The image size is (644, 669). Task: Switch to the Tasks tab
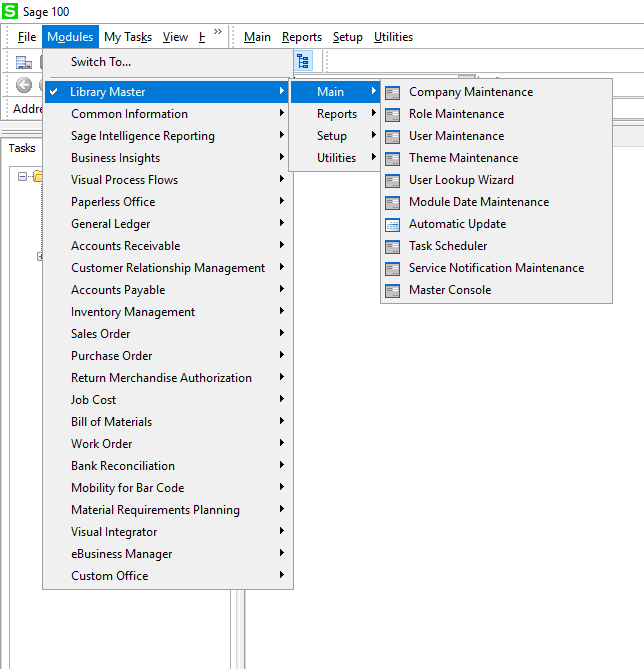click(x=22, y=148)
